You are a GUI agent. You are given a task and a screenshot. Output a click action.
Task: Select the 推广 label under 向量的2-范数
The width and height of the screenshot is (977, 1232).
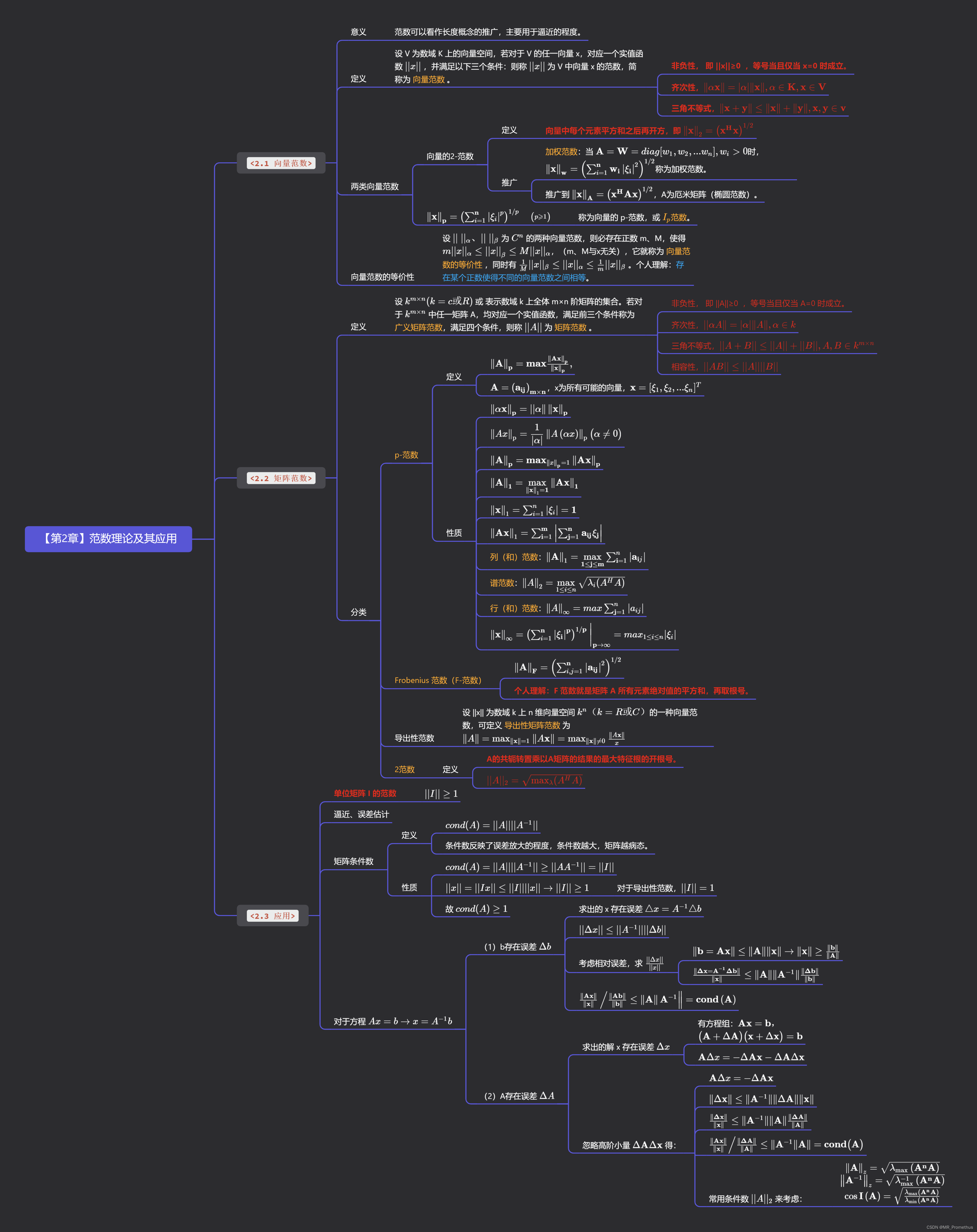[x=509, y=183]
